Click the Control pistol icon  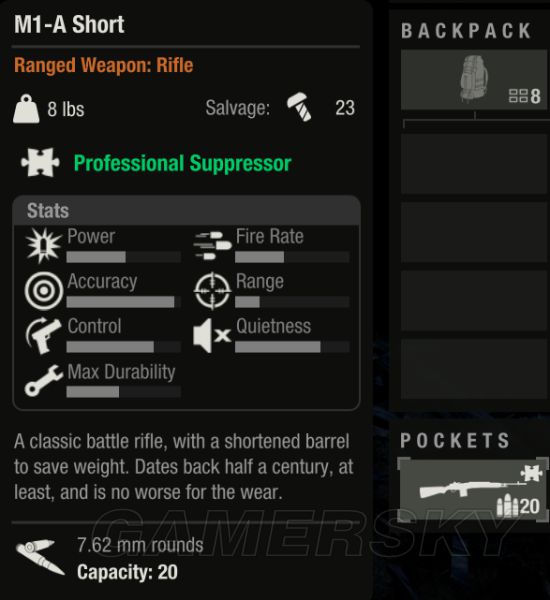(44, 336)
